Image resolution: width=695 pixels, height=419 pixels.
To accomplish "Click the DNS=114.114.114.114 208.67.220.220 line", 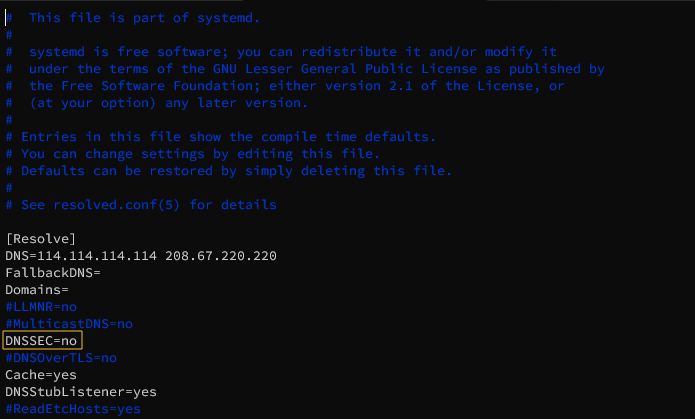I will point(141,256).
